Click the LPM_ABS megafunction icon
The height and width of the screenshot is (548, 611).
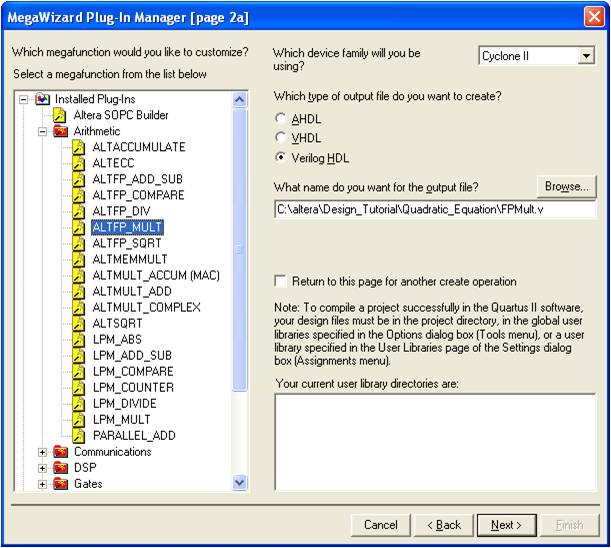tap(78, 339)
